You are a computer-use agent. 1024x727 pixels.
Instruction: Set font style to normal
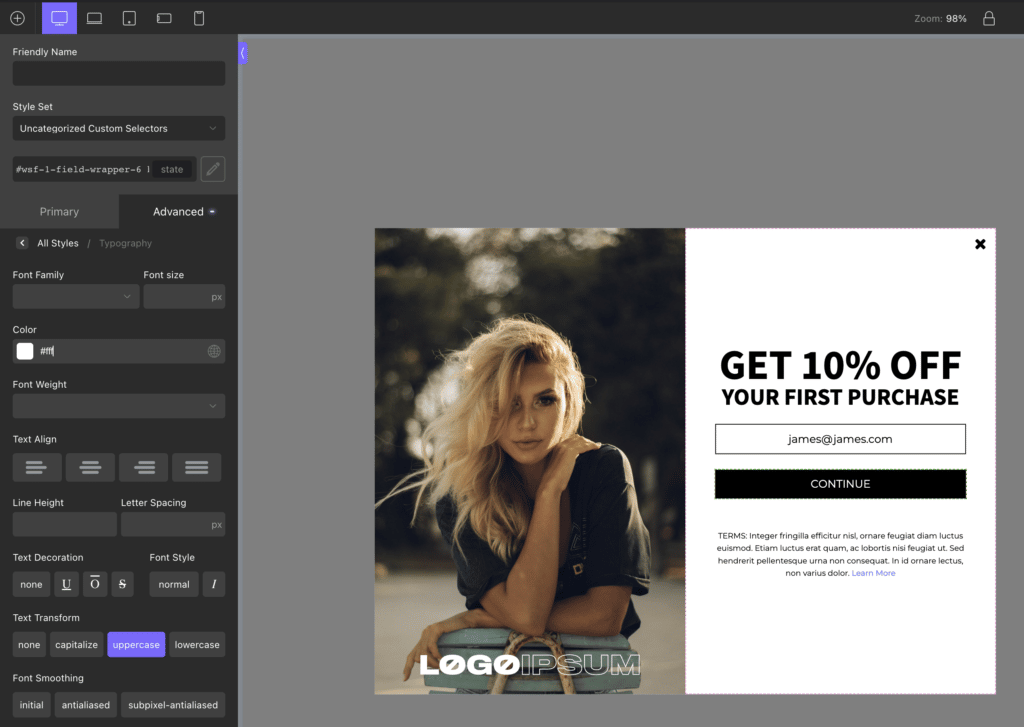[x=174, y=584]
